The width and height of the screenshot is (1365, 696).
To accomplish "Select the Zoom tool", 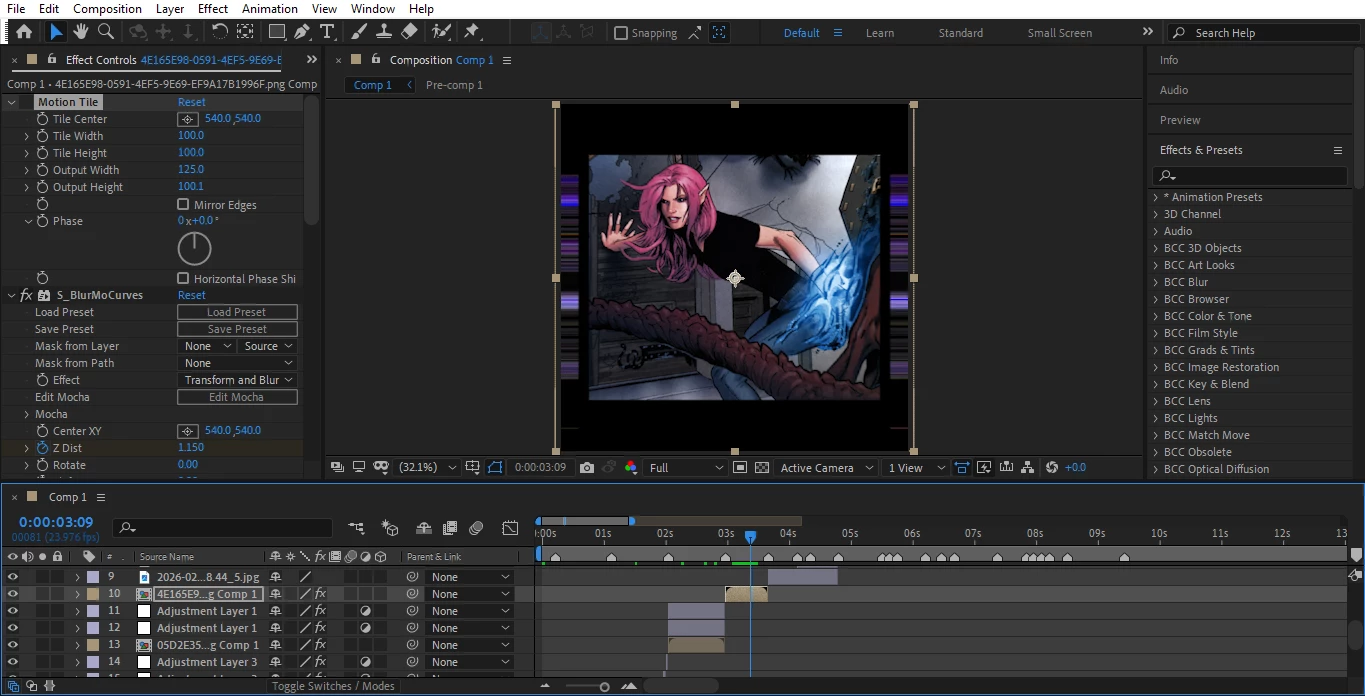I will (x=106, y=32).
